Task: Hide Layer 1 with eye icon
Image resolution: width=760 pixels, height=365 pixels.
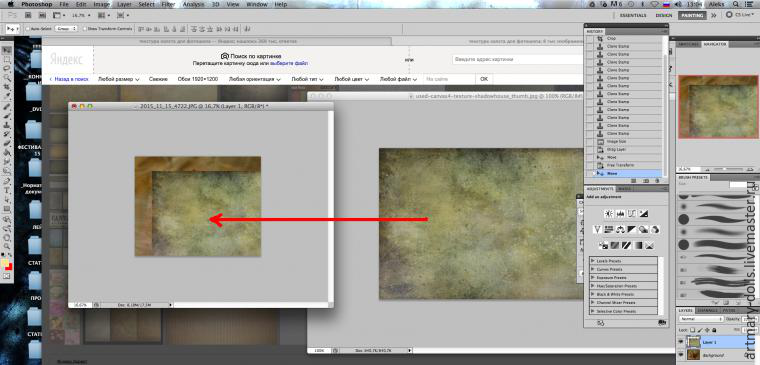Action: (681, 342)
